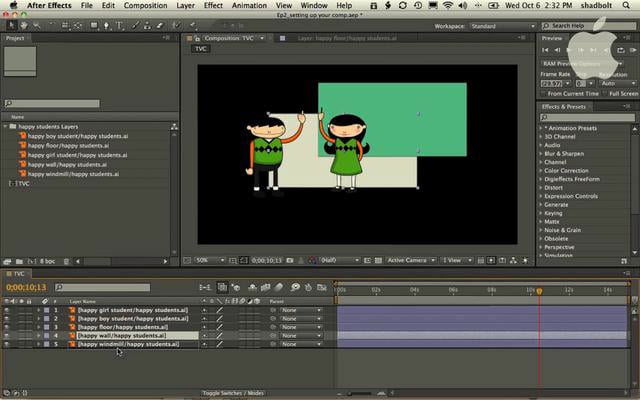Enable From Current Time checkbox
Image resolution: width=640 pixels, height=400 pixels.
[x=544, y=94]
